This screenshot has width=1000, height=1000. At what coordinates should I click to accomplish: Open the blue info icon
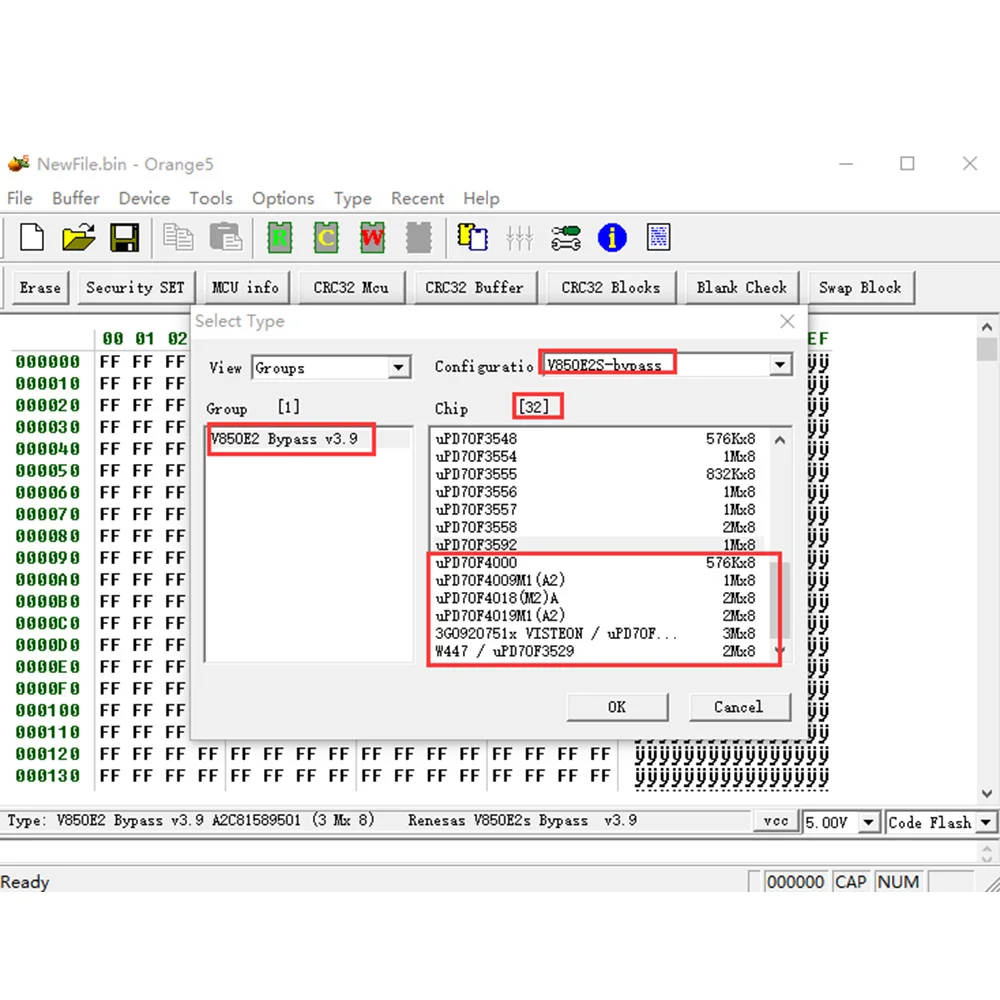612,237
